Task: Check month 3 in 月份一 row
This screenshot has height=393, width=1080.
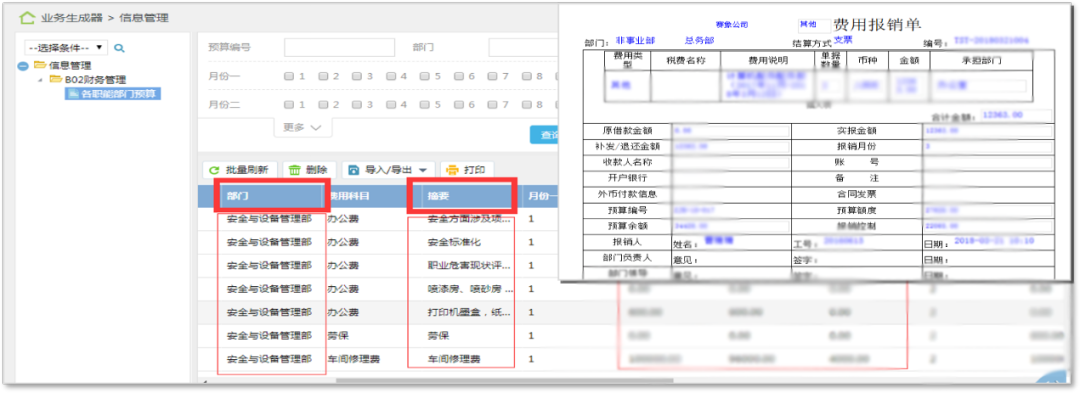Action: coord(357,76)
